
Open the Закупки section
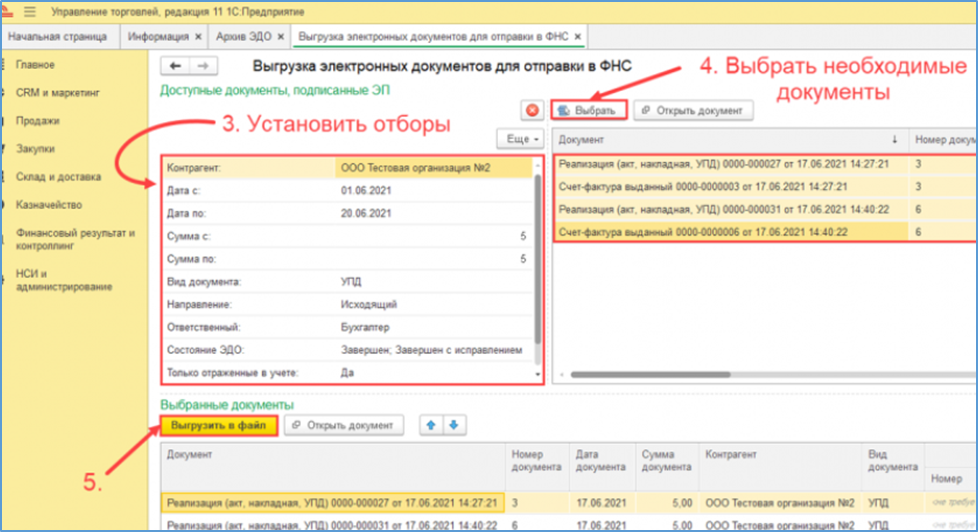[35, 149]
